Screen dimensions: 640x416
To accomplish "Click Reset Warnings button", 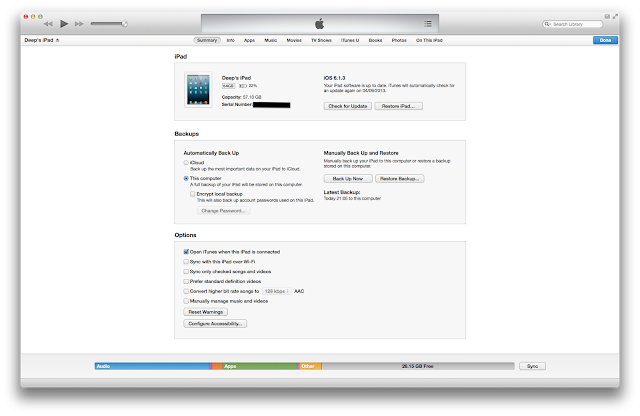I will (x=206, y=312).
